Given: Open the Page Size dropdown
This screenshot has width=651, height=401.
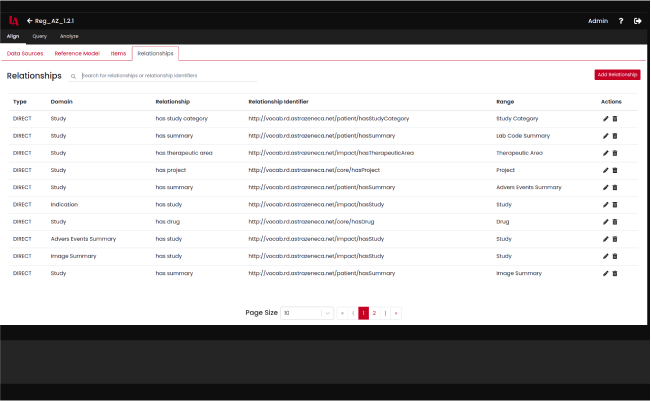Looking at the screenshot, I should point(307,313).
